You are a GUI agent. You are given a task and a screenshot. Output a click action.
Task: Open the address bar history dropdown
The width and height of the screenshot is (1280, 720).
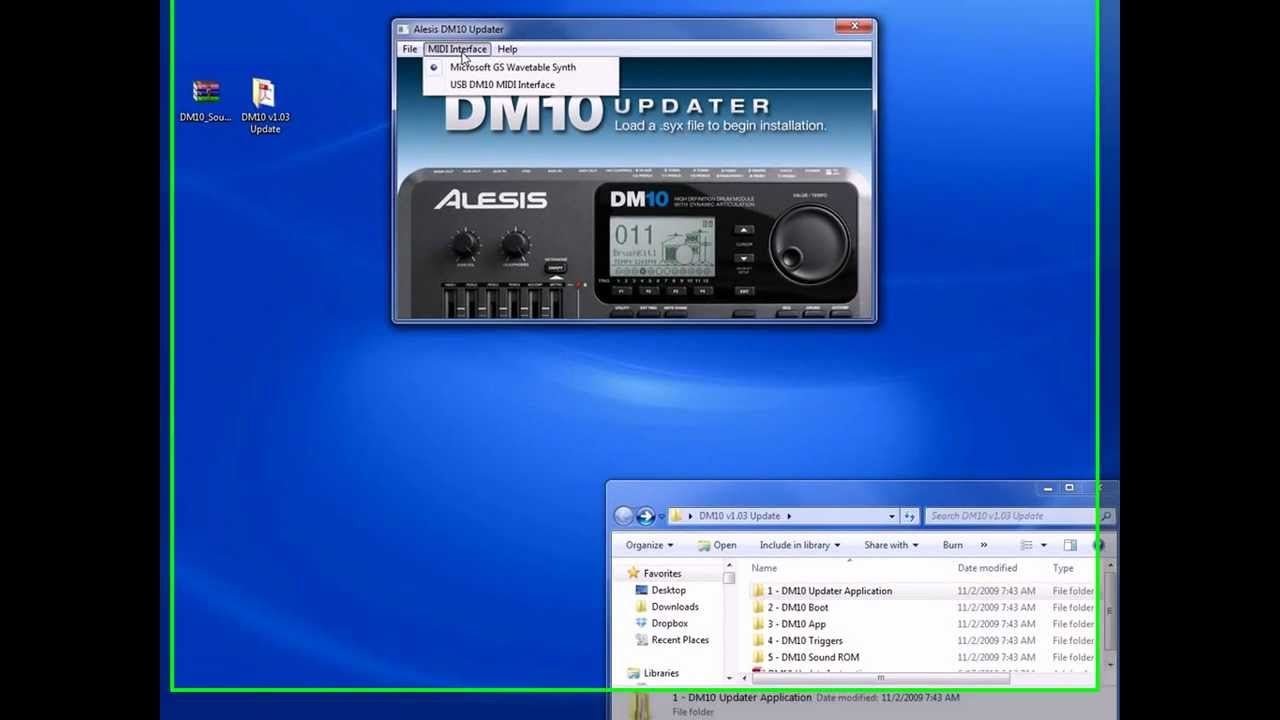coord(892,516)
